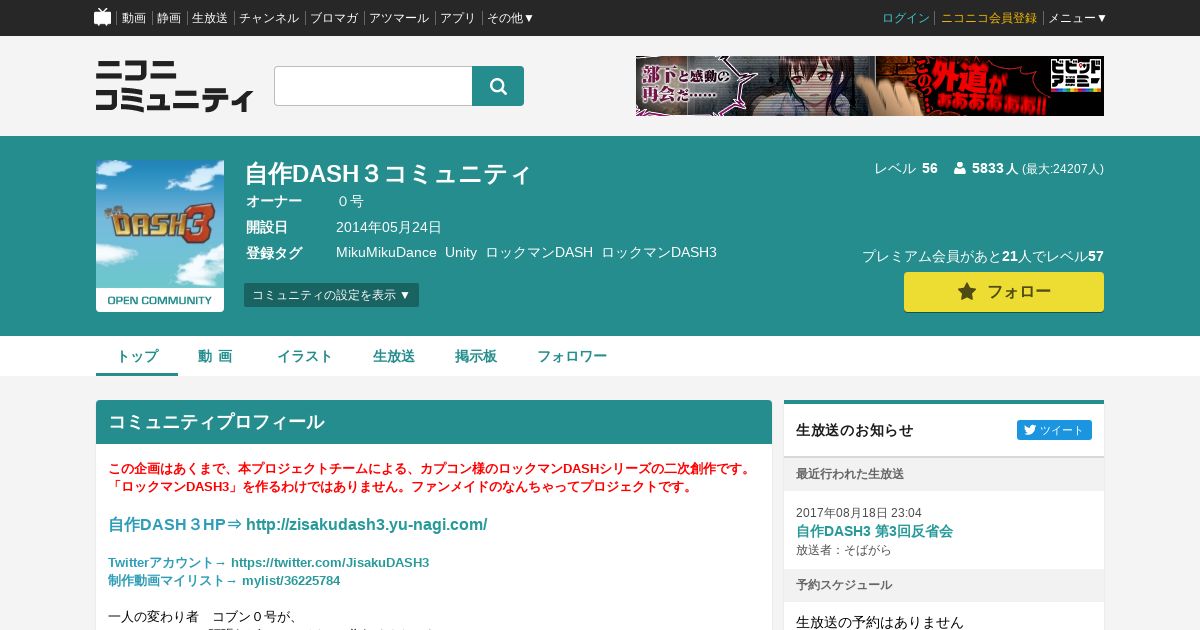
Task: Open the 自作DASH３HP website link
Action: 298,524
